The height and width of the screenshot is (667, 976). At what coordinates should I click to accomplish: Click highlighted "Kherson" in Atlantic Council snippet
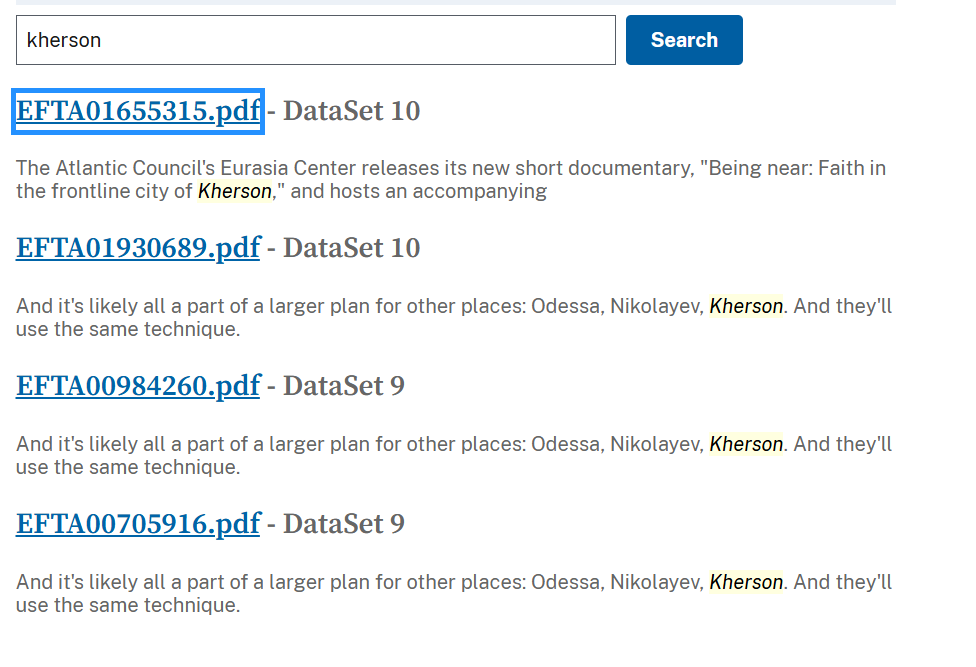tap(235, 191)
